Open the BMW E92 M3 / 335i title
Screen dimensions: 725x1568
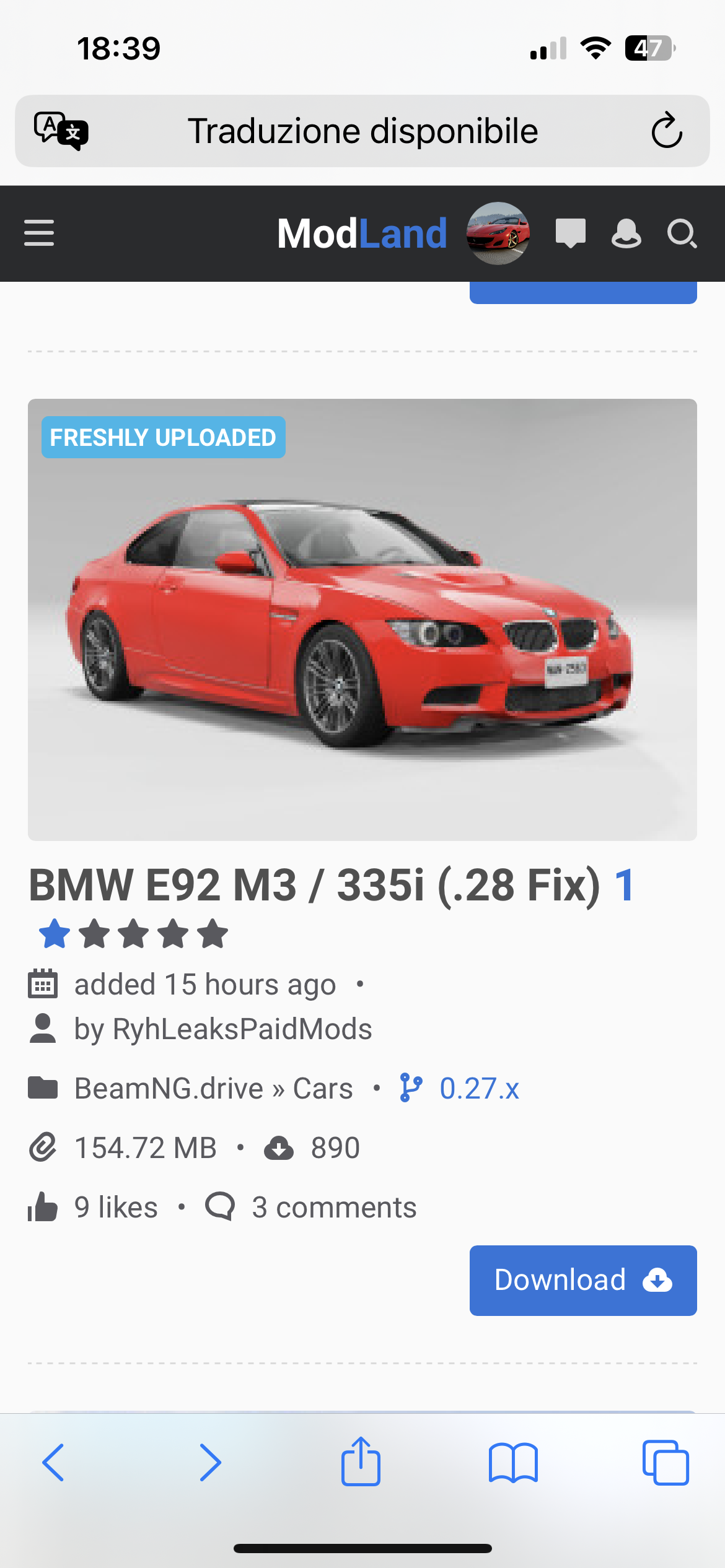(x=315, y=885)
